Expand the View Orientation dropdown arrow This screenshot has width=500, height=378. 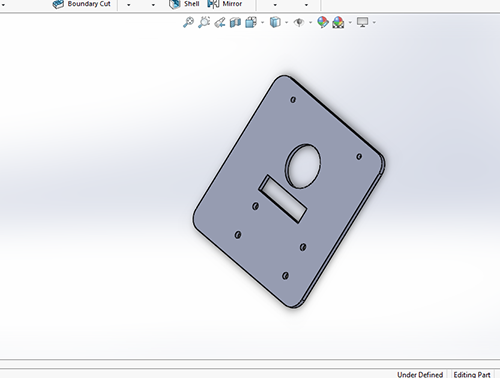[x=262, y=23]
